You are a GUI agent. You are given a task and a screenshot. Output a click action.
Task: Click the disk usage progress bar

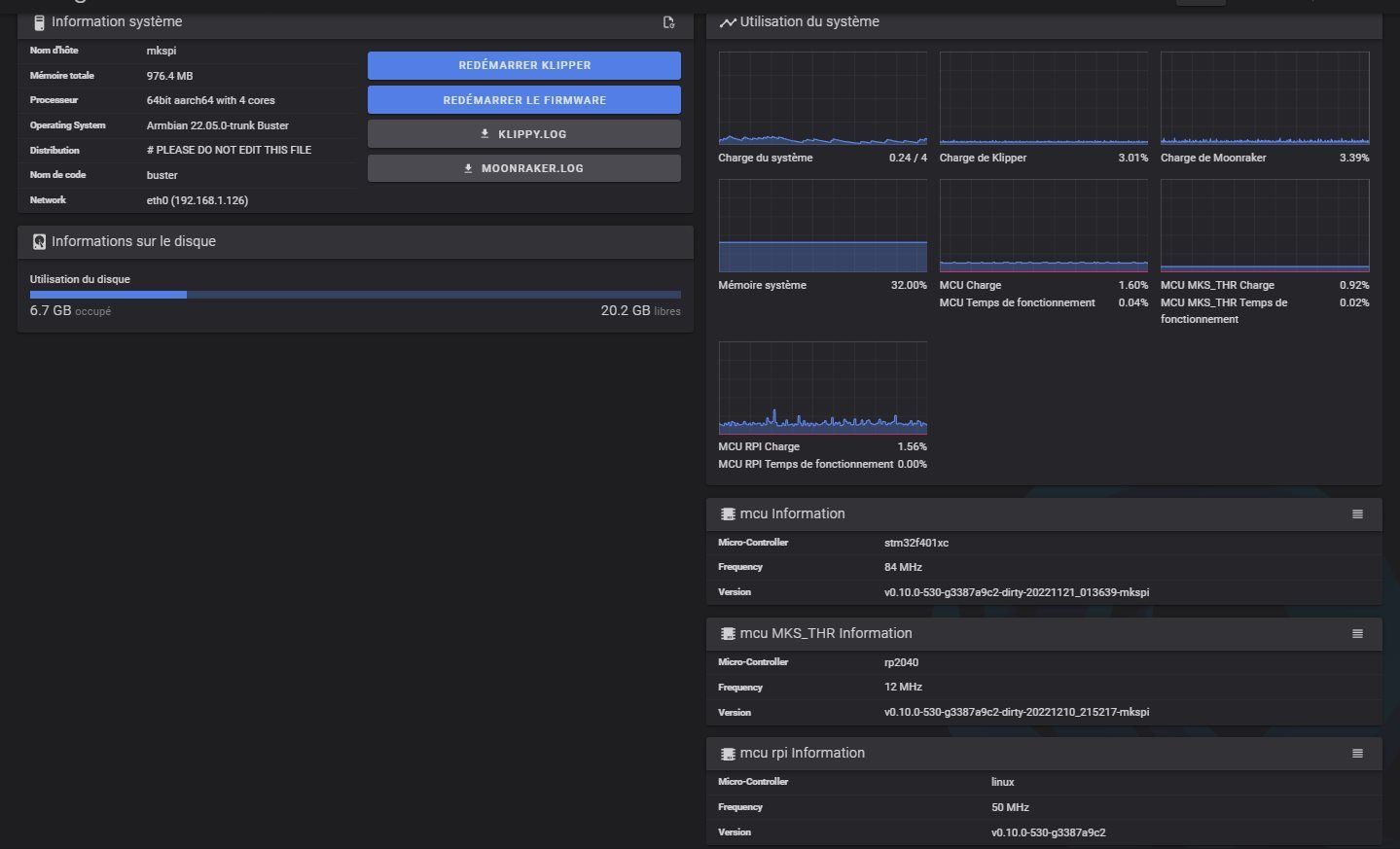pos(355,295)
